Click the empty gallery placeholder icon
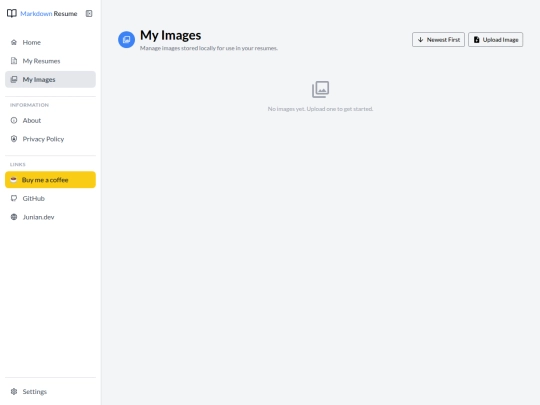Screen dimensions: 540x405 (x=321, y=90)
